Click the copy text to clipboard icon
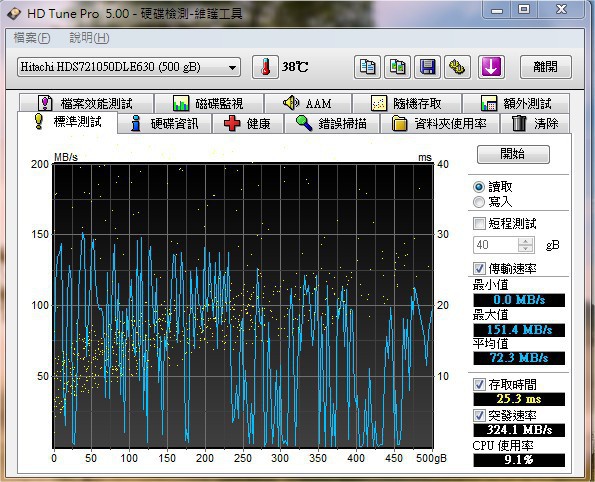Viewport: 595px width, 482px height. [x=367, y=67]
